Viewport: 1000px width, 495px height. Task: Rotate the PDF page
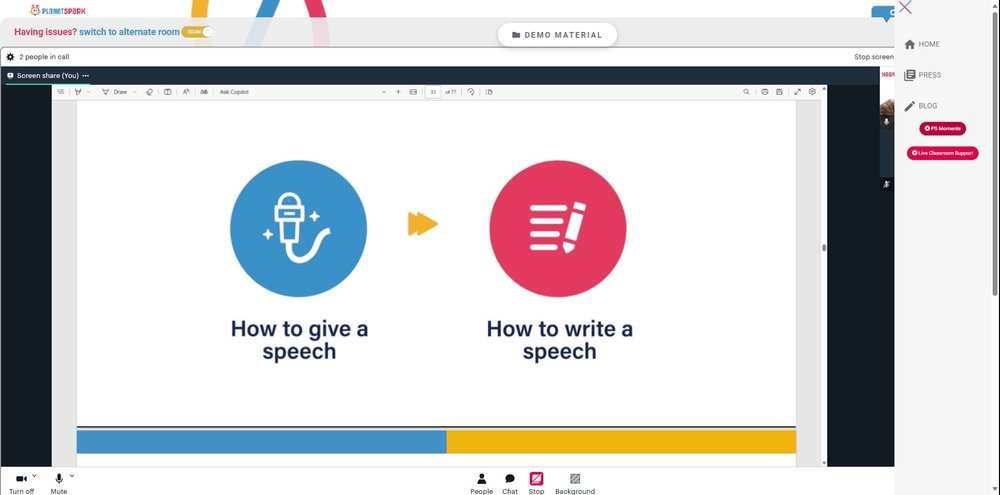(x=471, y=92)
